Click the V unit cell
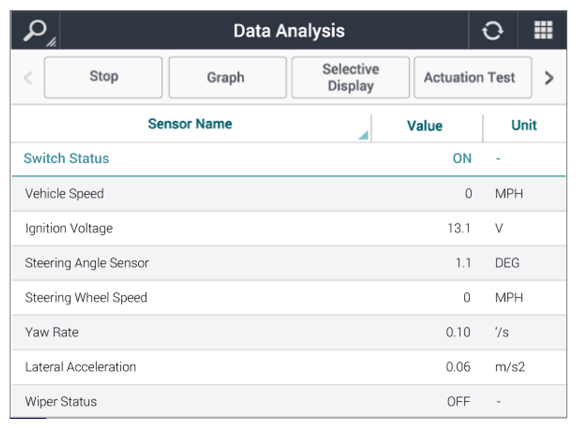Viewport: 578px width, 428px height. (499, 228)
